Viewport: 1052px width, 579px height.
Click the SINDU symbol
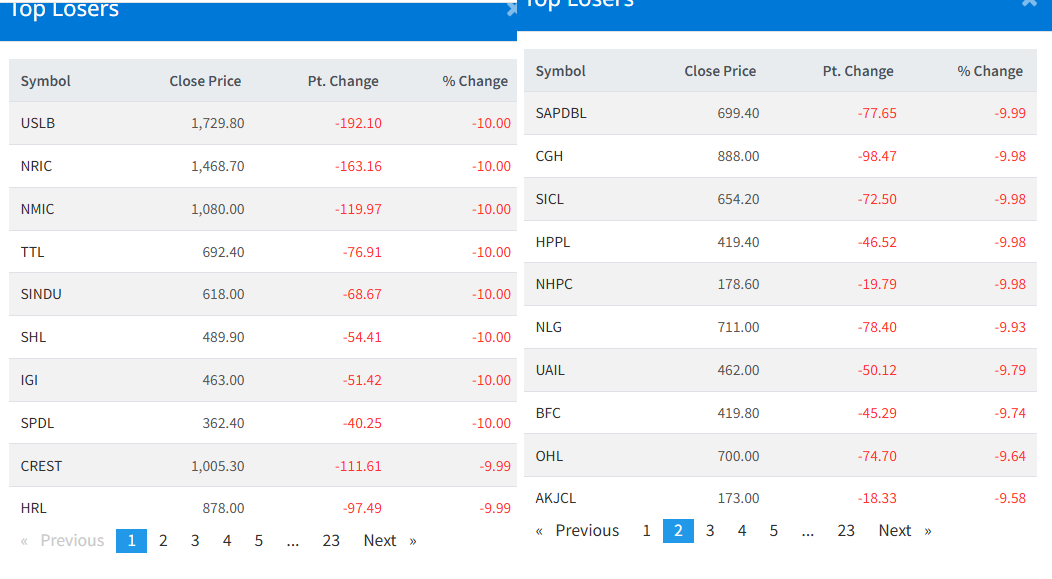[x=41, y=294]
